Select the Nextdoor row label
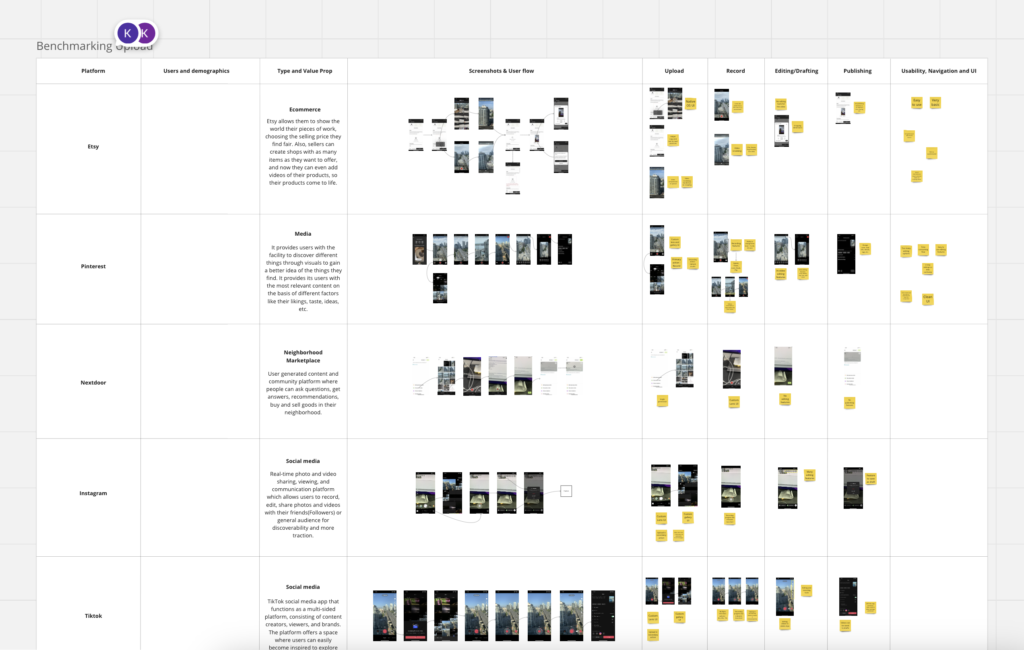Image resolution: width=1024 pixels, height=650 pixels. tap(93, 381)
